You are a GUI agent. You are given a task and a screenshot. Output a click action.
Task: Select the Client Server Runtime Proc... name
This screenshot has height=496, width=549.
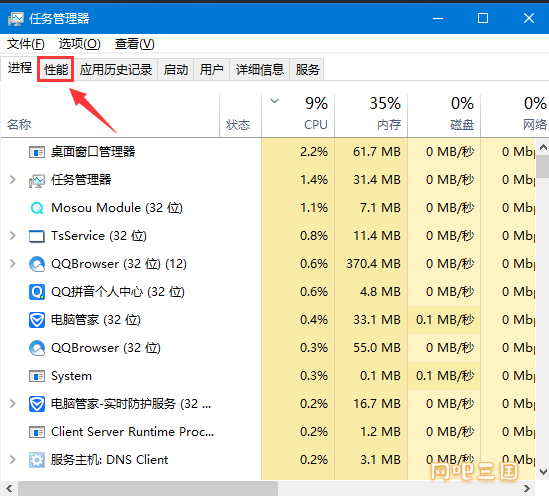pyautogui.click(x=132, y=432)
